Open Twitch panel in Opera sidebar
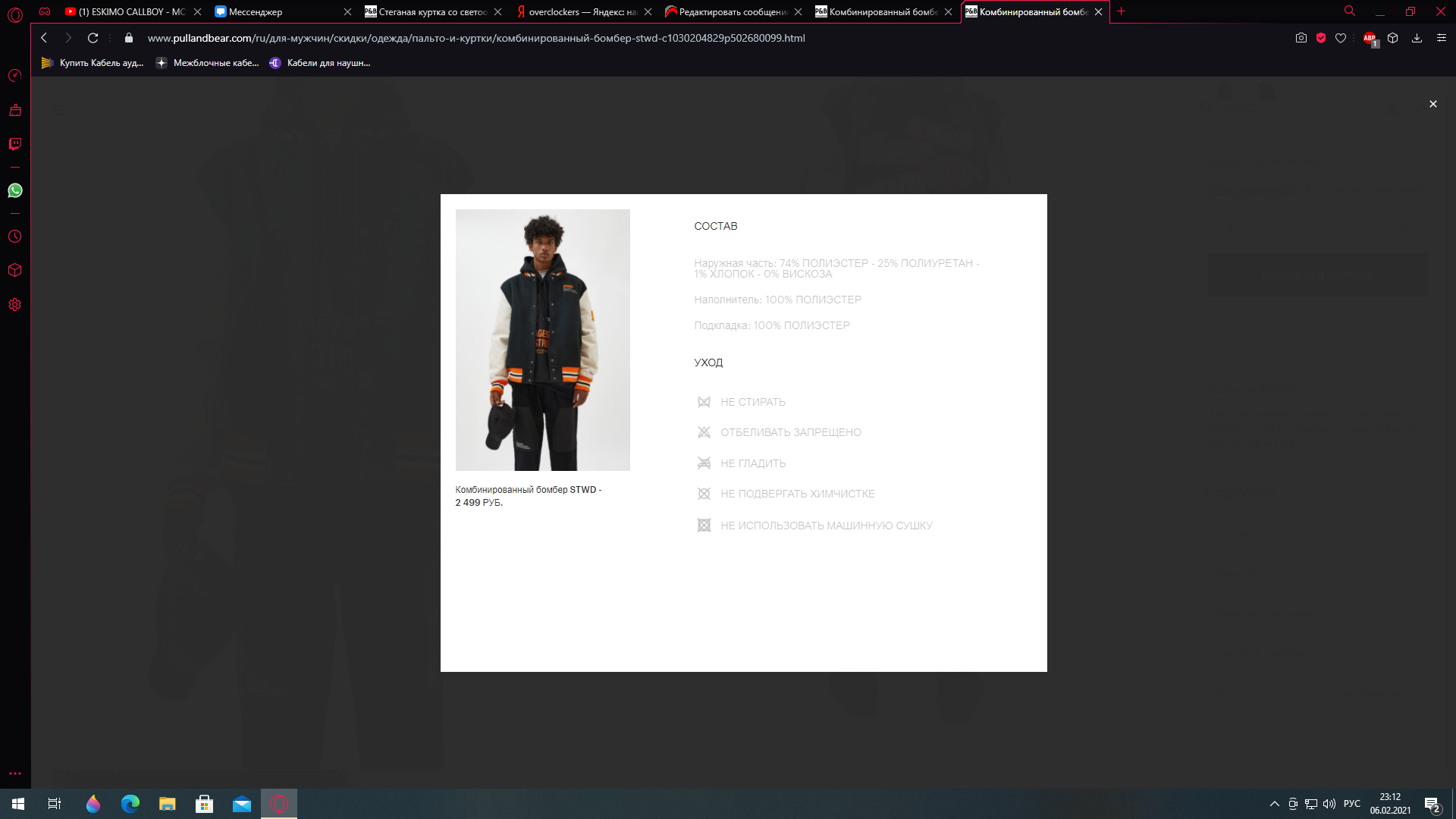Image resolution: width=1456 pixels, height=819 pixels. [15, 144]
